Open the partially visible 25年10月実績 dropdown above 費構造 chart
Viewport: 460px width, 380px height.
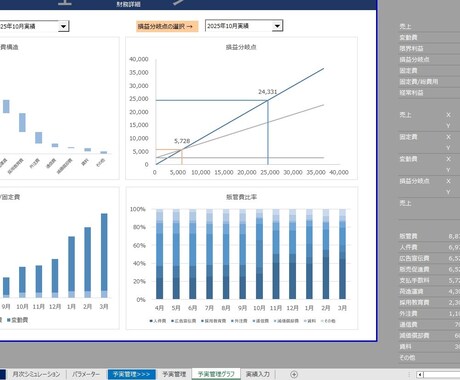pos(63,26)
